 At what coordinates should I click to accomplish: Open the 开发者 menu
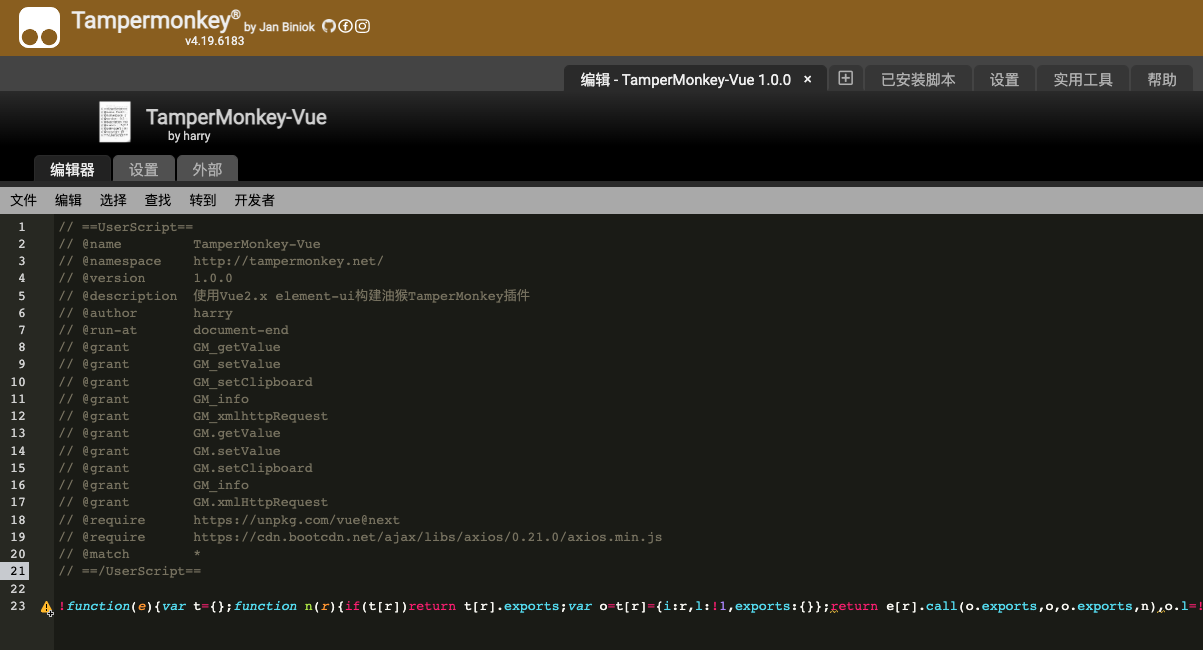[x=255, y=200]
